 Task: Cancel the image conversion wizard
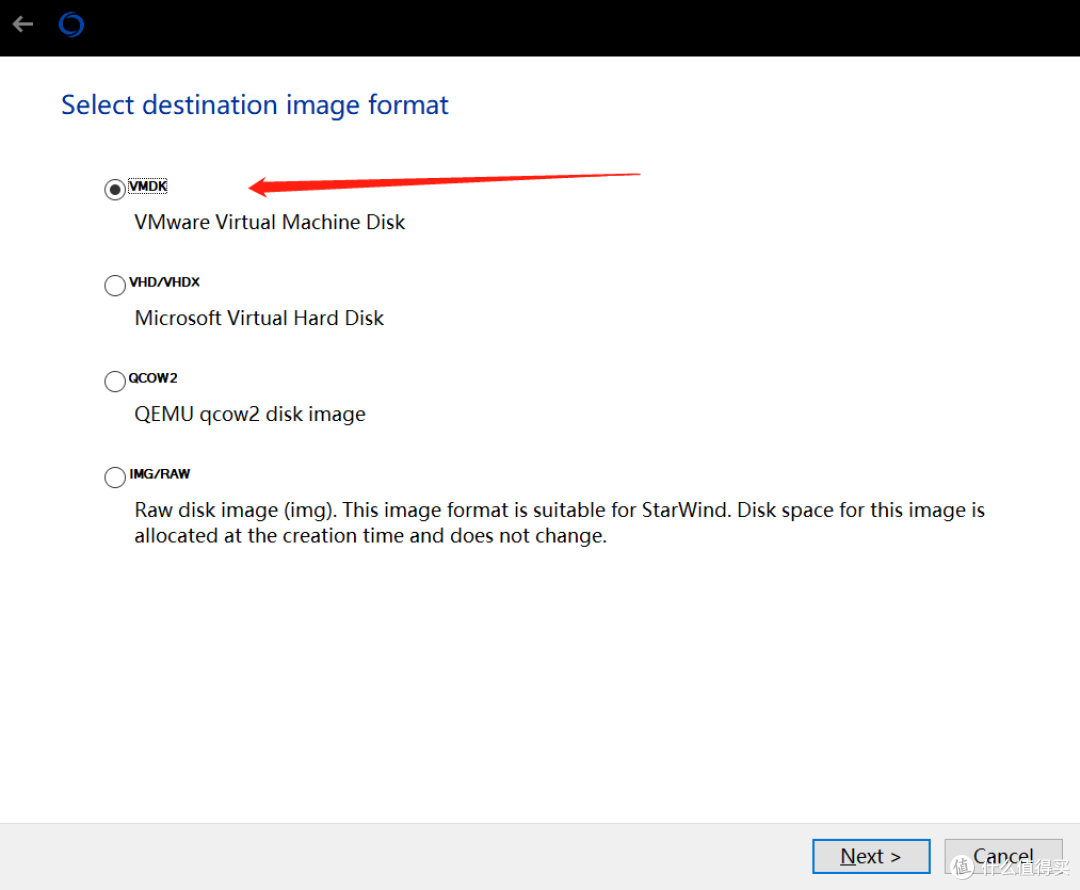[x=1002, y=856]
